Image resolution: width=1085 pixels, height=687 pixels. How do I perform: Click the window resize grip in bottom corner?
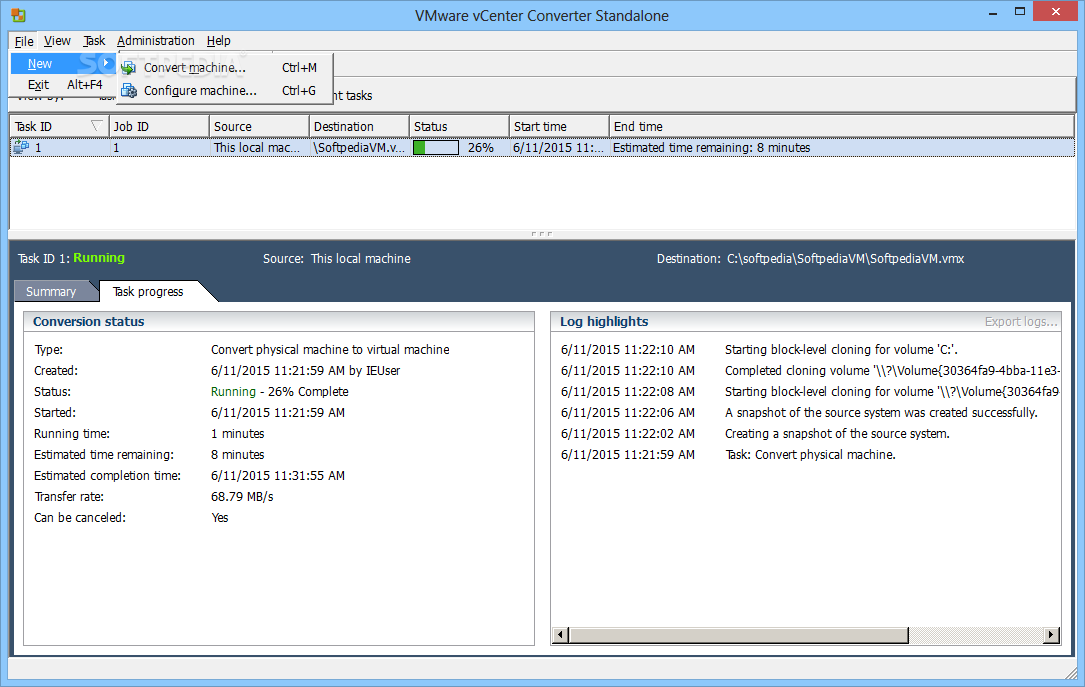pyautogui.click(x=1071, y=671)
